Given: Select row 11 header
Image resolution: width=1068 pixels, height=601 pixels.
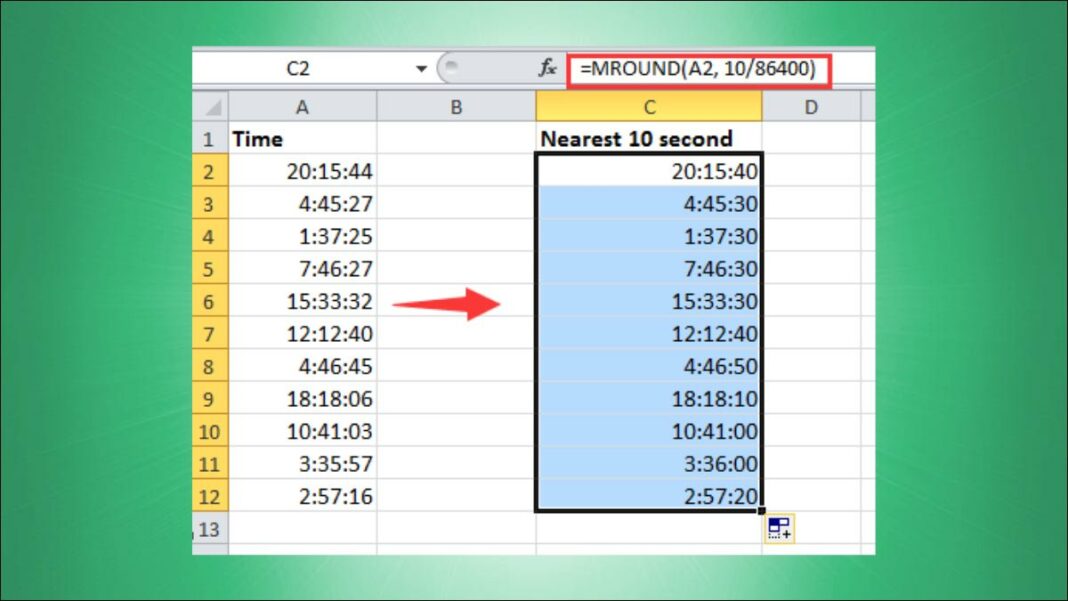Looking at the screenshot, I should [x=210, y=464].
